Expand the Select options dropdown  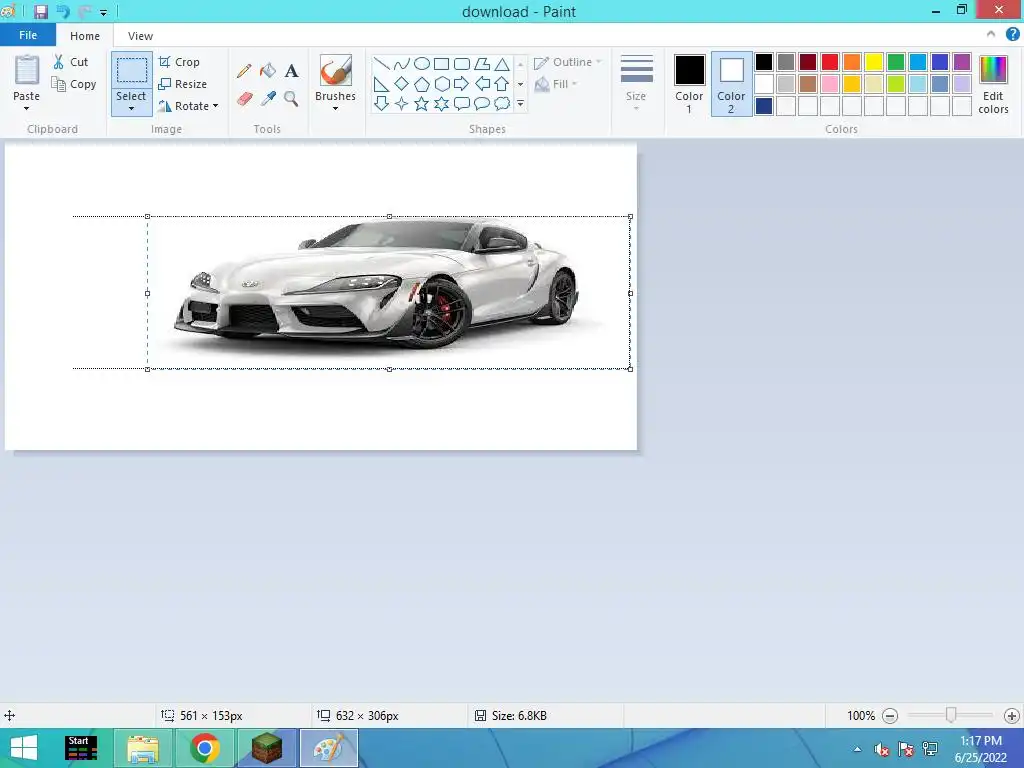coord(131,108)
